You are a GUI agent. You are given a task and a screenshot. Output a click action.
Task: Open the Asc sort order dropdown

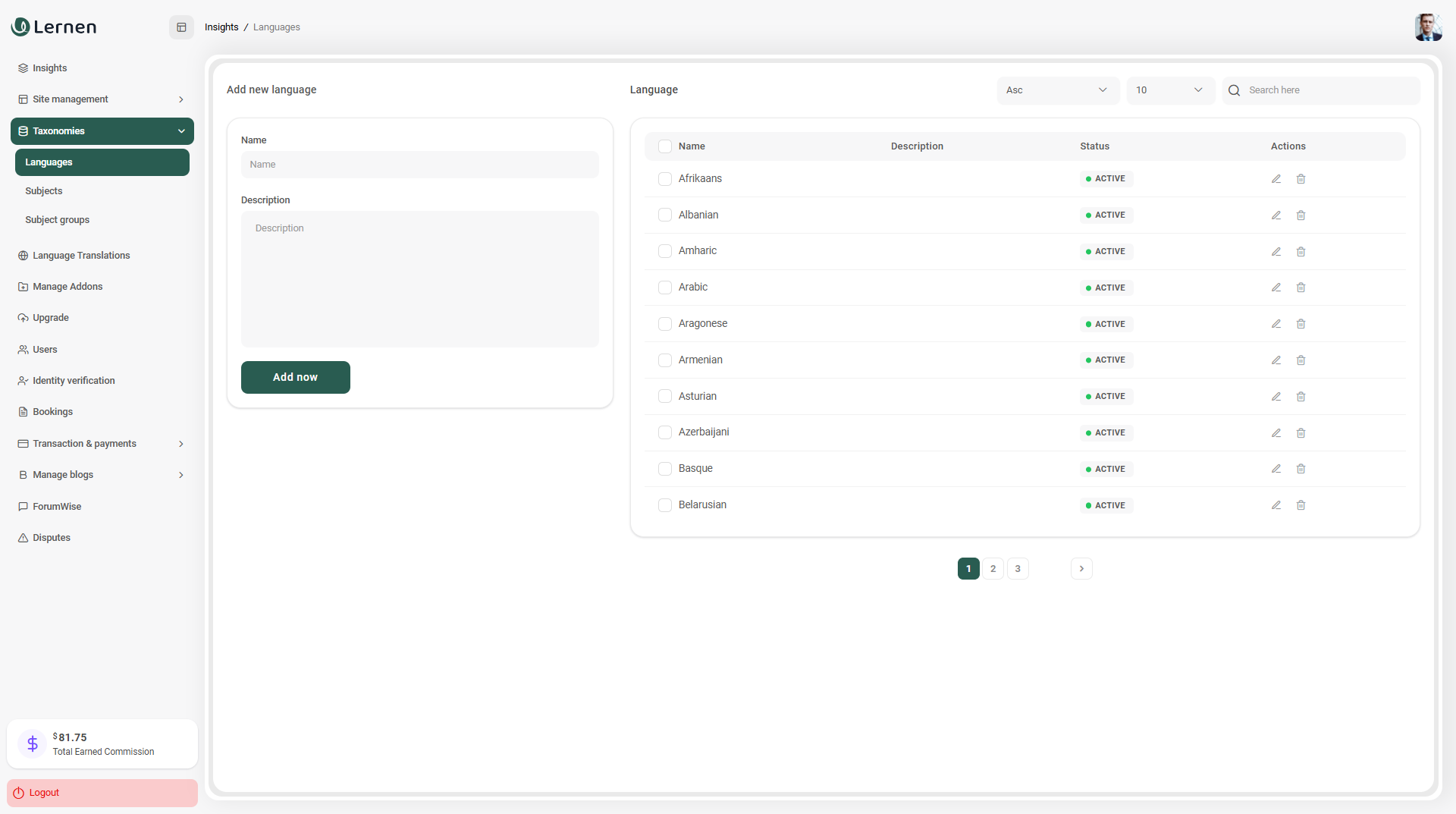(1057, 90)
